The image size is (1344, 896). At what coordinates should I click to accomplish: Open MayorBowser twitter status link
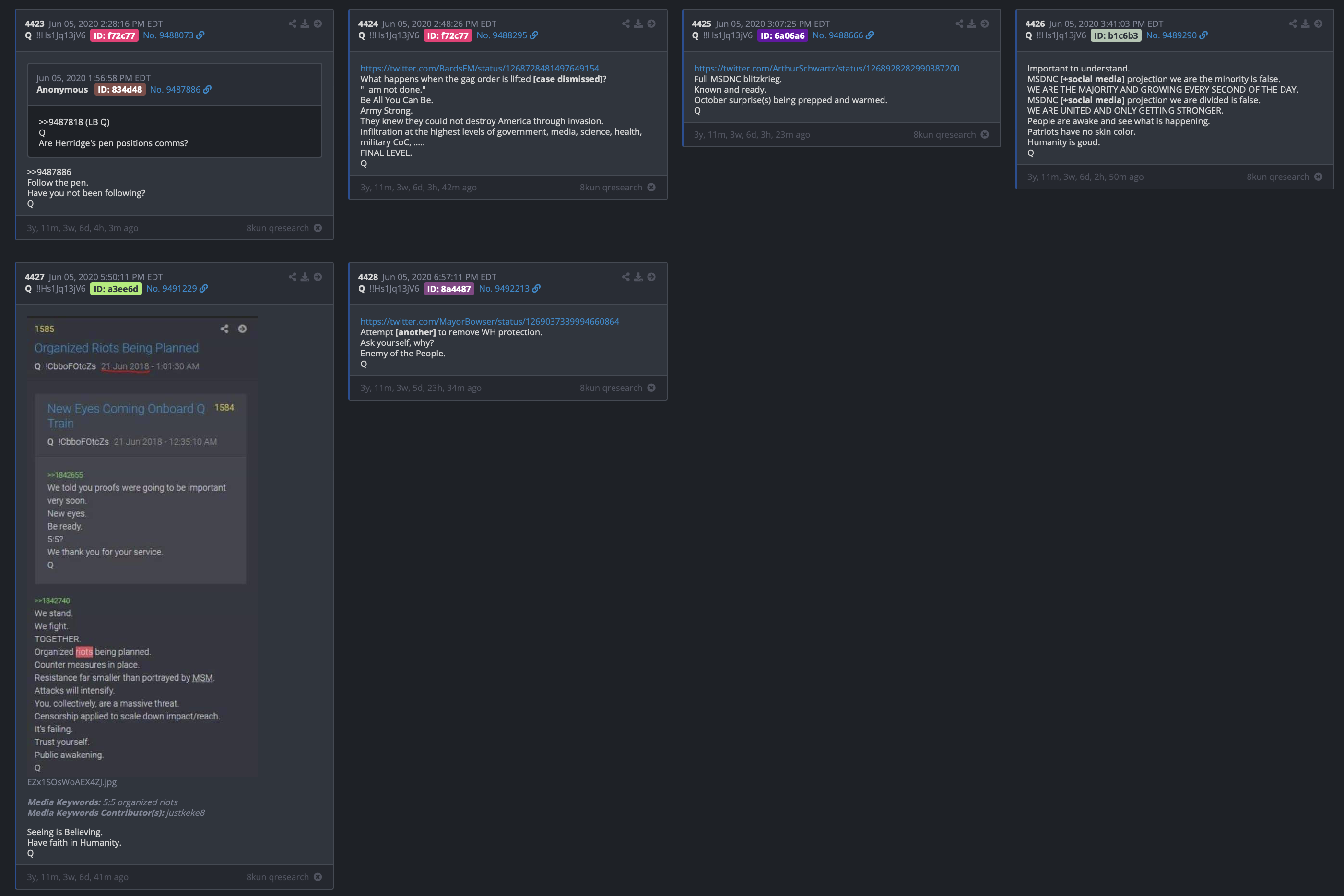pos(490,322)
